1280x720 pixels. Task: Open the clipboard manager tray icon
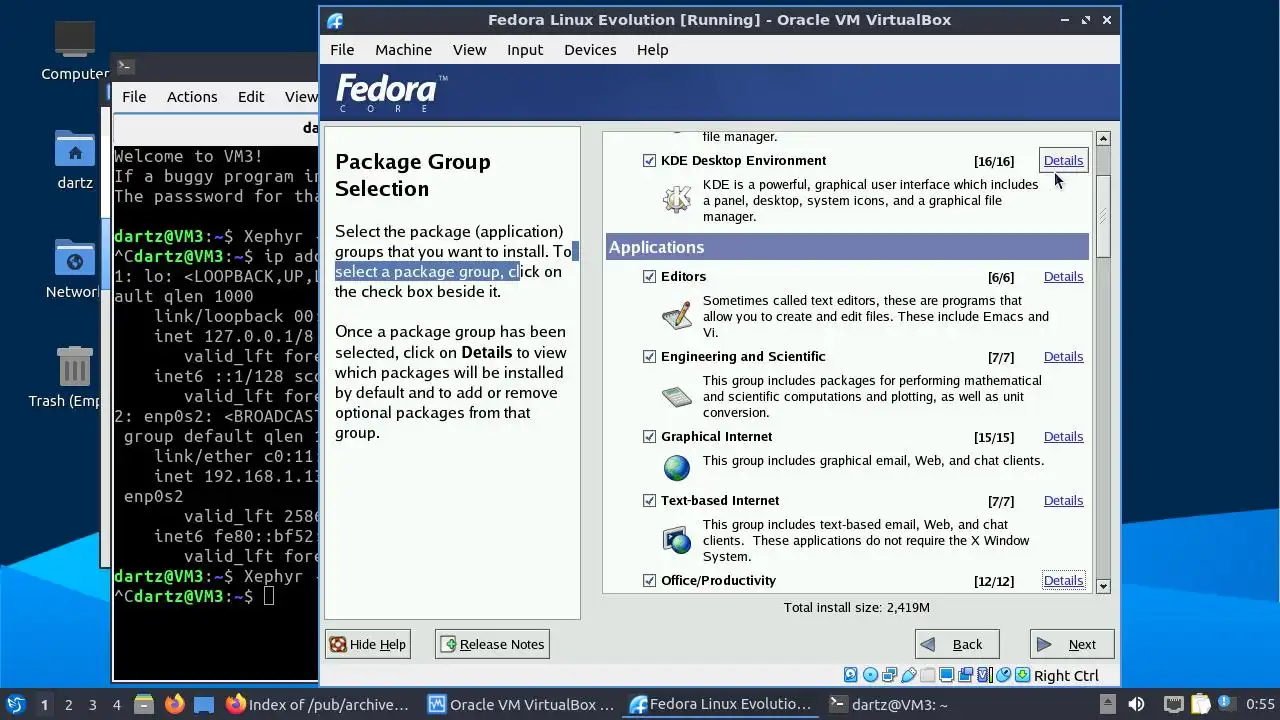pos(1201,704)
